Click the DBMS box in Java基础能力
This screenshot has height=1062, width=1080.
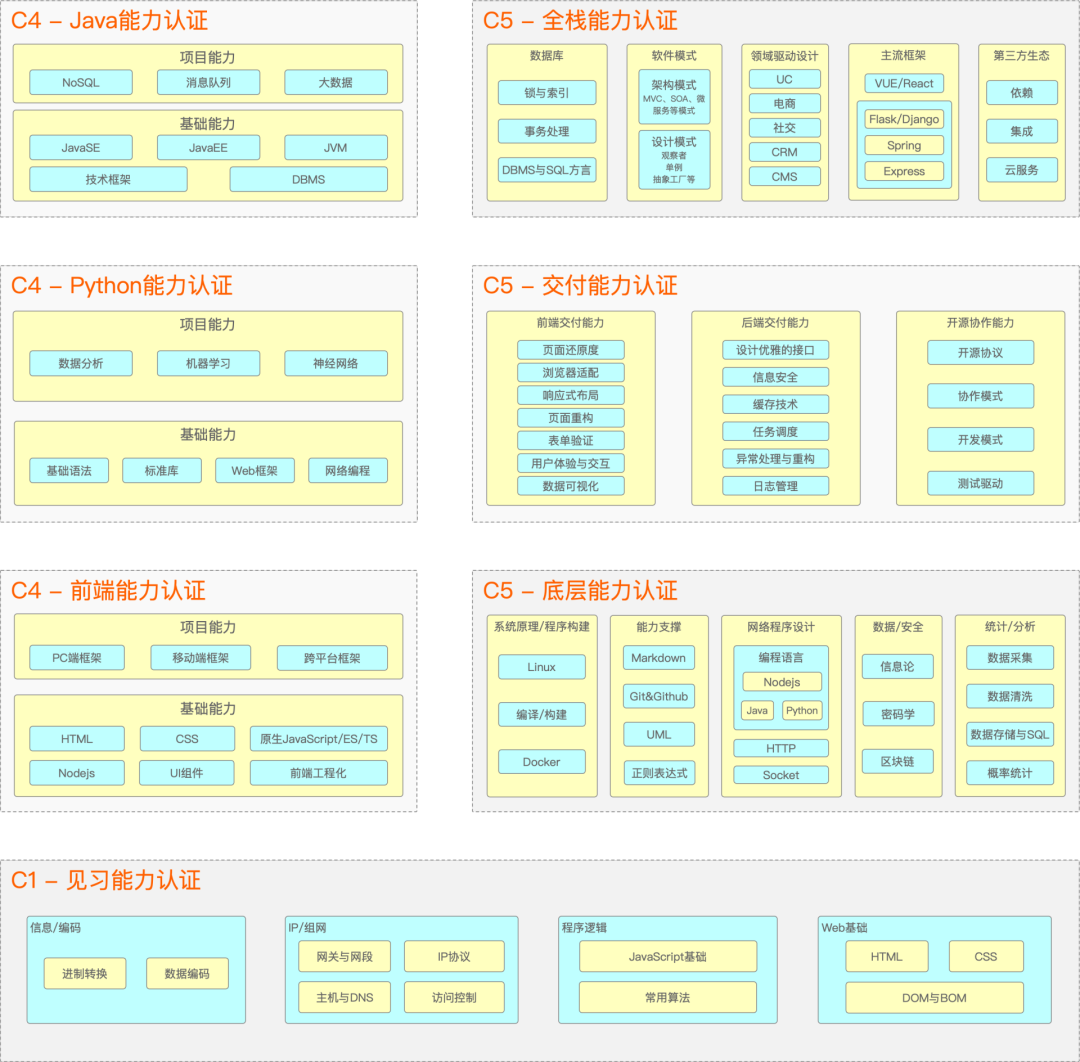[308, 179]
